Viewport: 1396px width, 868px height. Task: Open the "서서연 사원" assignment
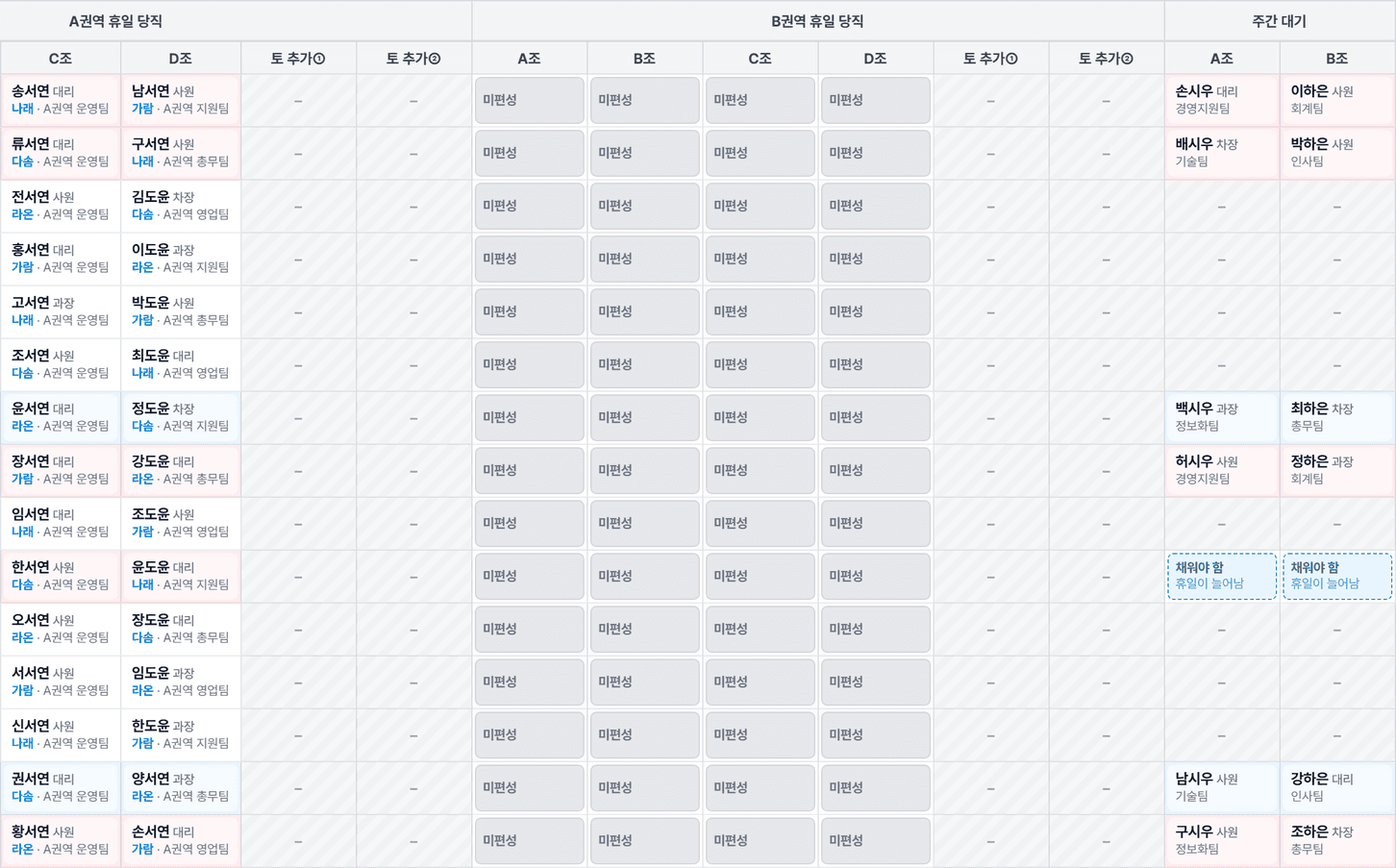tap(61, 682)
